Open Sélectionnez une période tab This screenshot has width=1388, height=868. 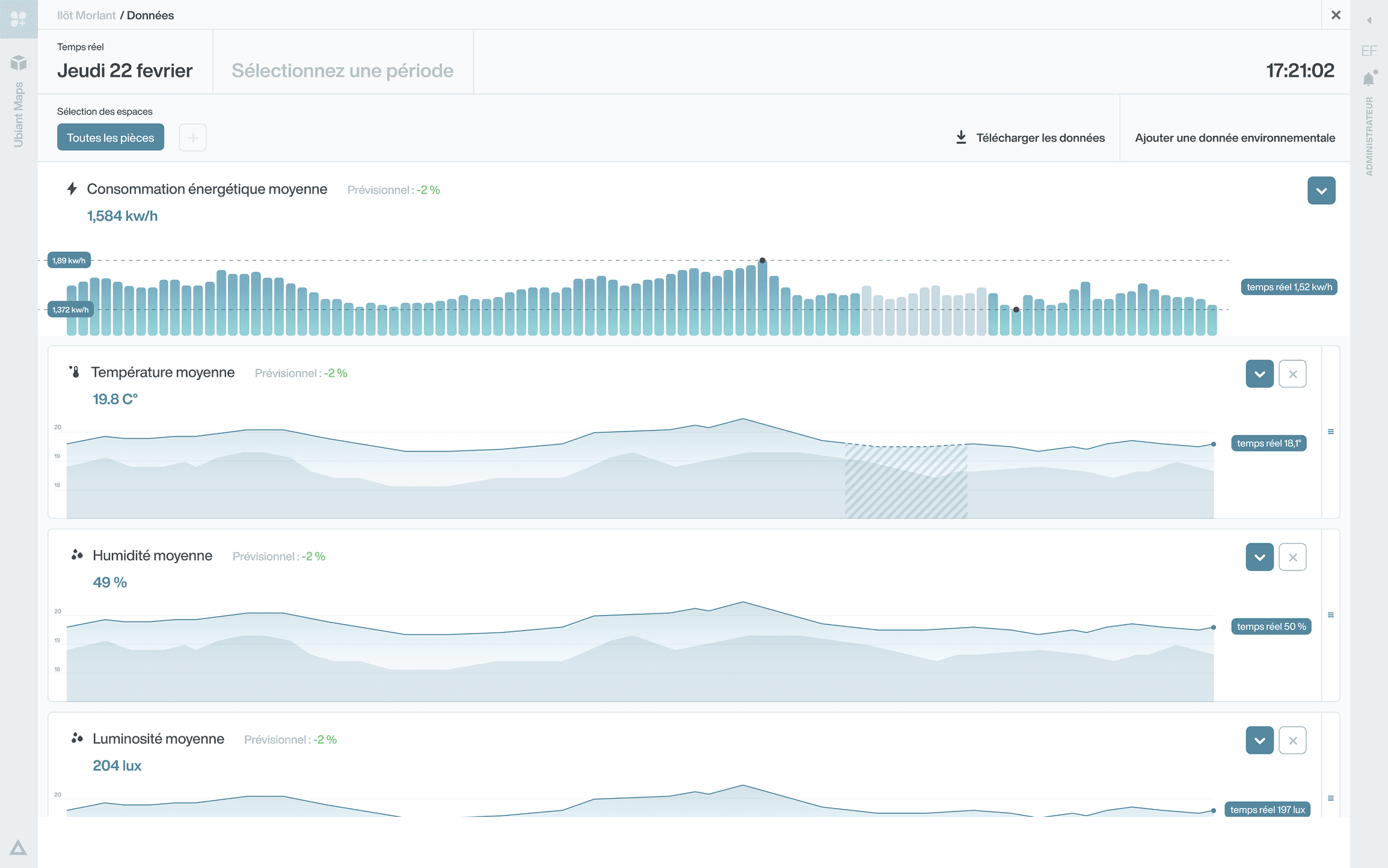click(x=343, y=70)
